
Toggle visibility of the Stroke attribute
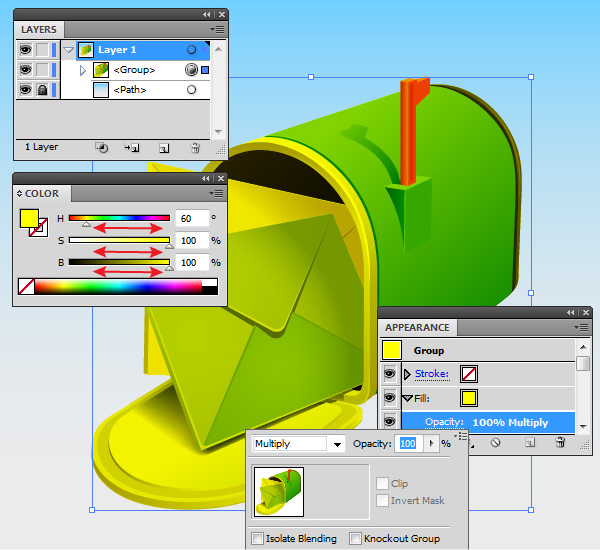[390, 374]
